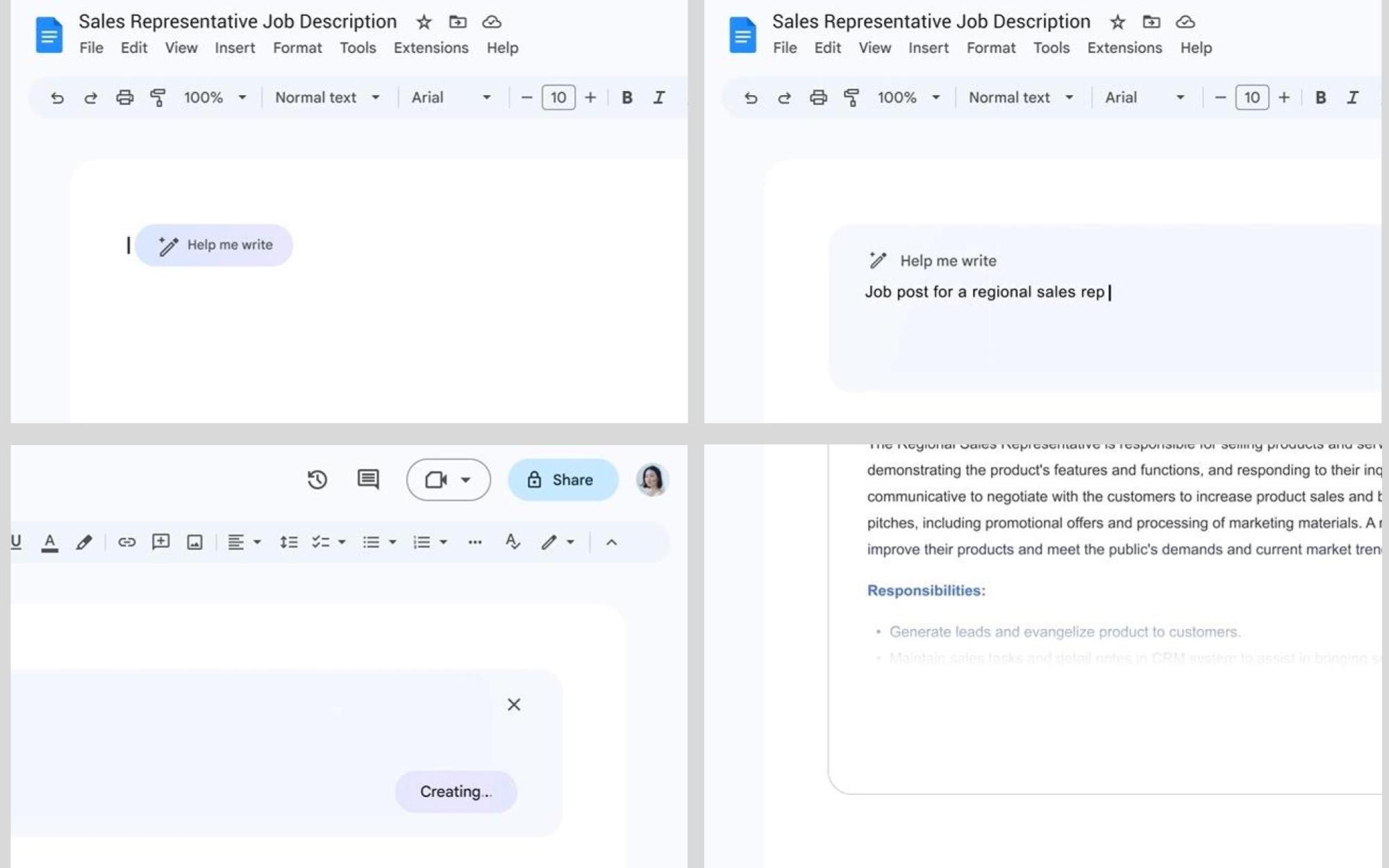
Task: Open version history clock icon
Action: point(317,480)
